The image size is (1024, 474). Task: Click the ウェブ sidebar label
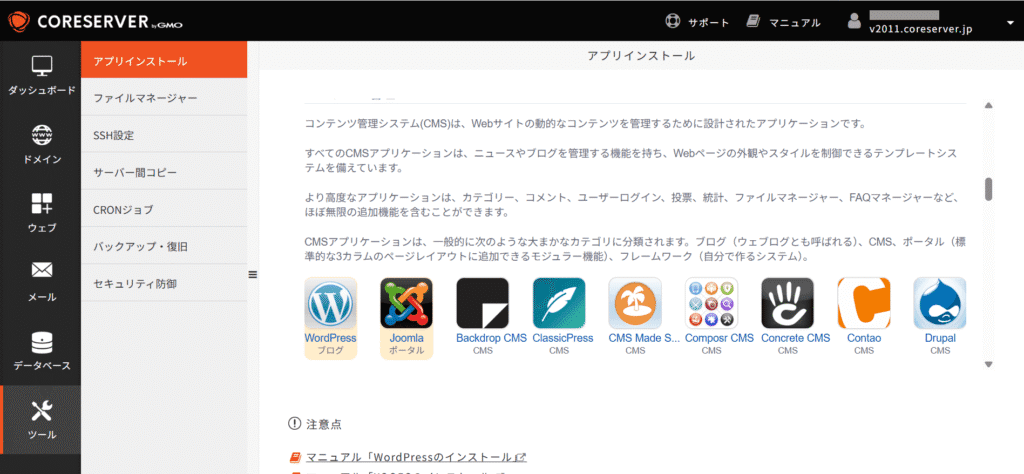[x=42, y=228]
